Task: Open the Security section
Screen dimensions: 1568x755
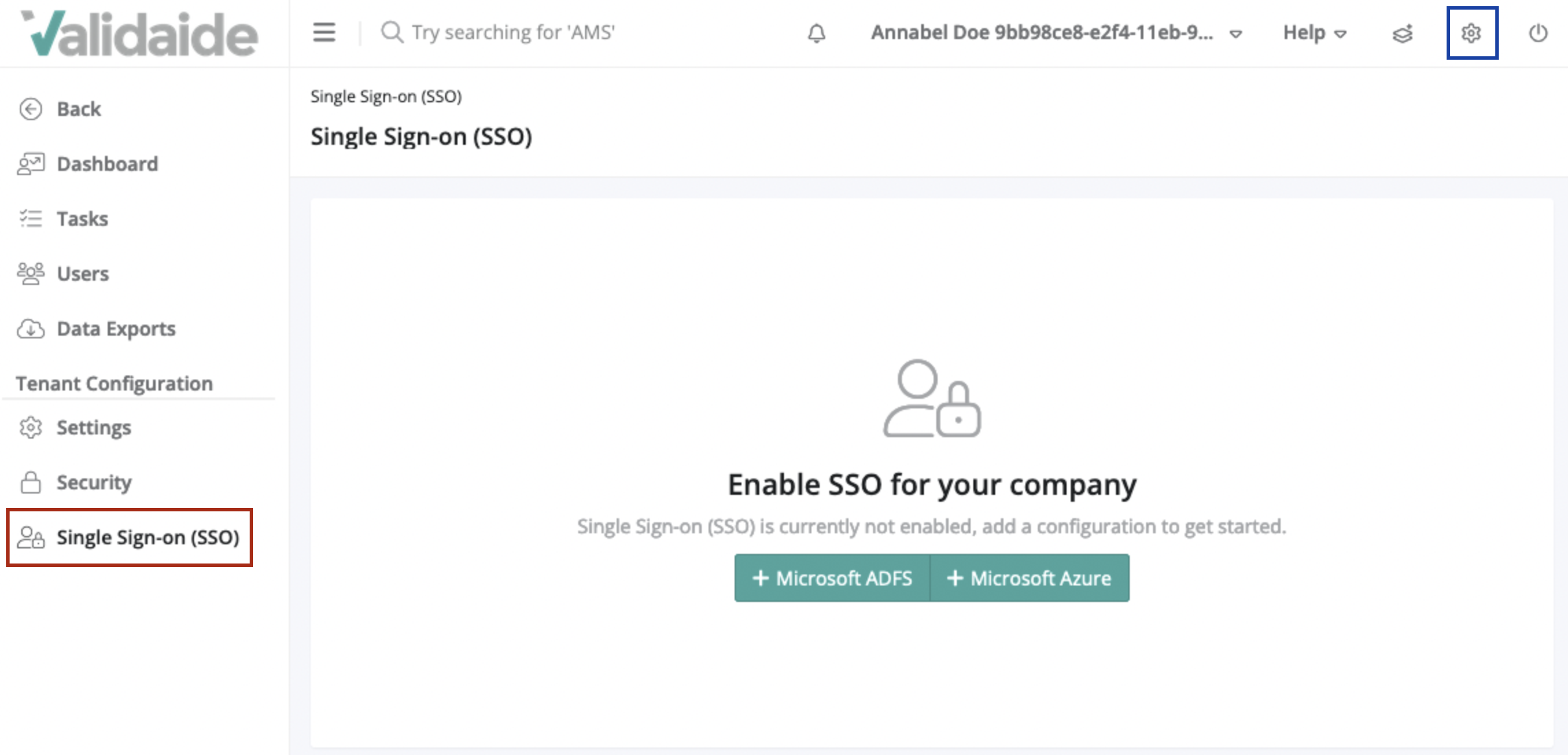Action: (94, 483)
